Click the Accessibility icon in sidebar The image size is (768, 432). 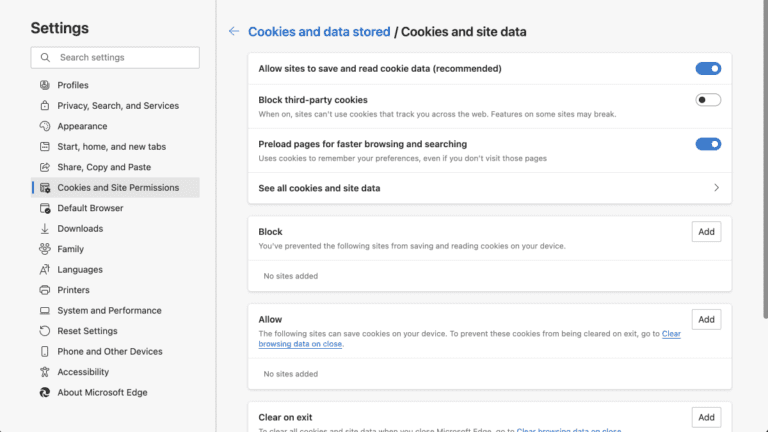[45, 372]
